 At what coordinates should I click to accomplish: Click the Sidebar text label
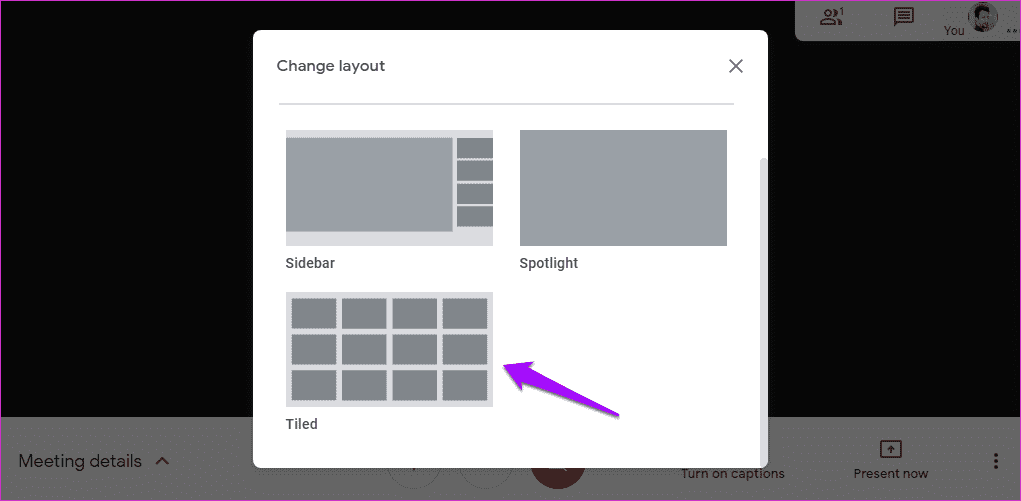[310, 263]
